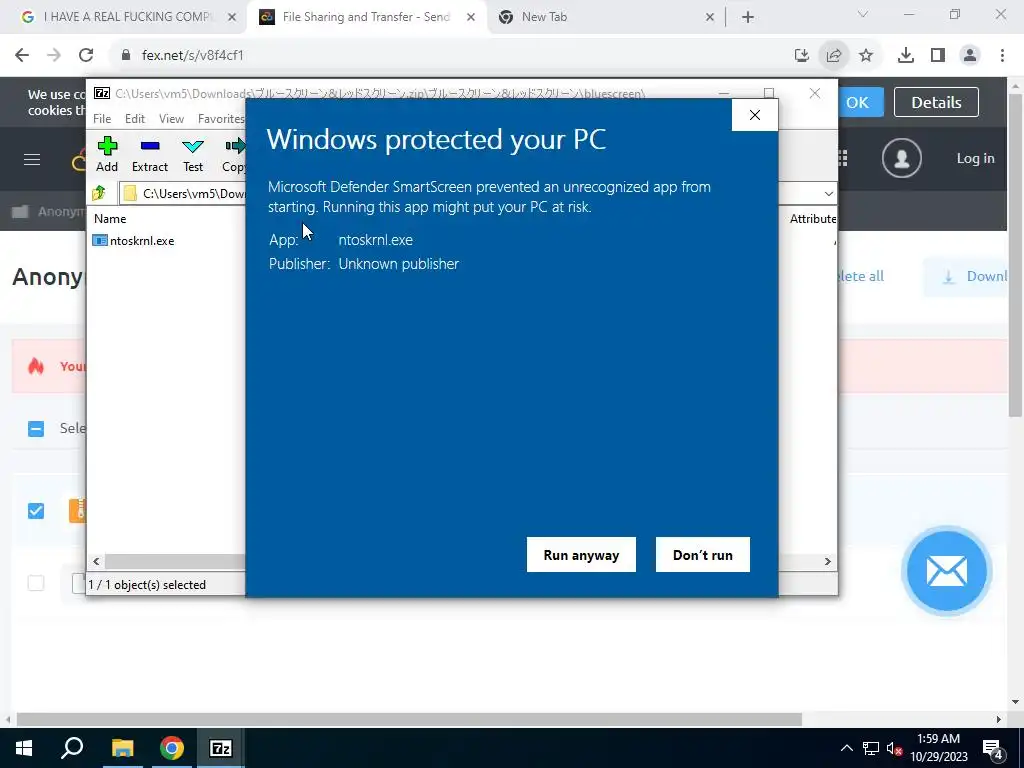Sort 7-Zip list by Name column
This screenshot has height=768, width=1024.
tap(110, 219)
